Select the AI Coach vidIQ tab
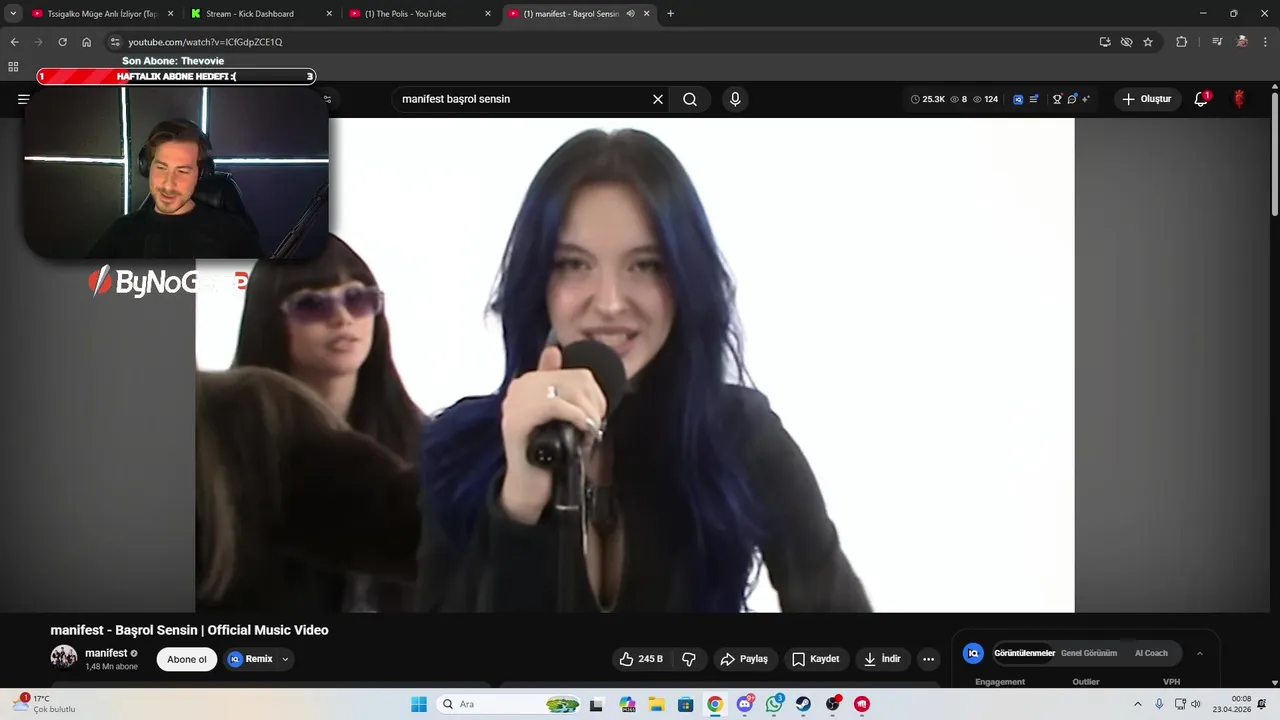The image size is (1280, 720). pos(1151,653)
